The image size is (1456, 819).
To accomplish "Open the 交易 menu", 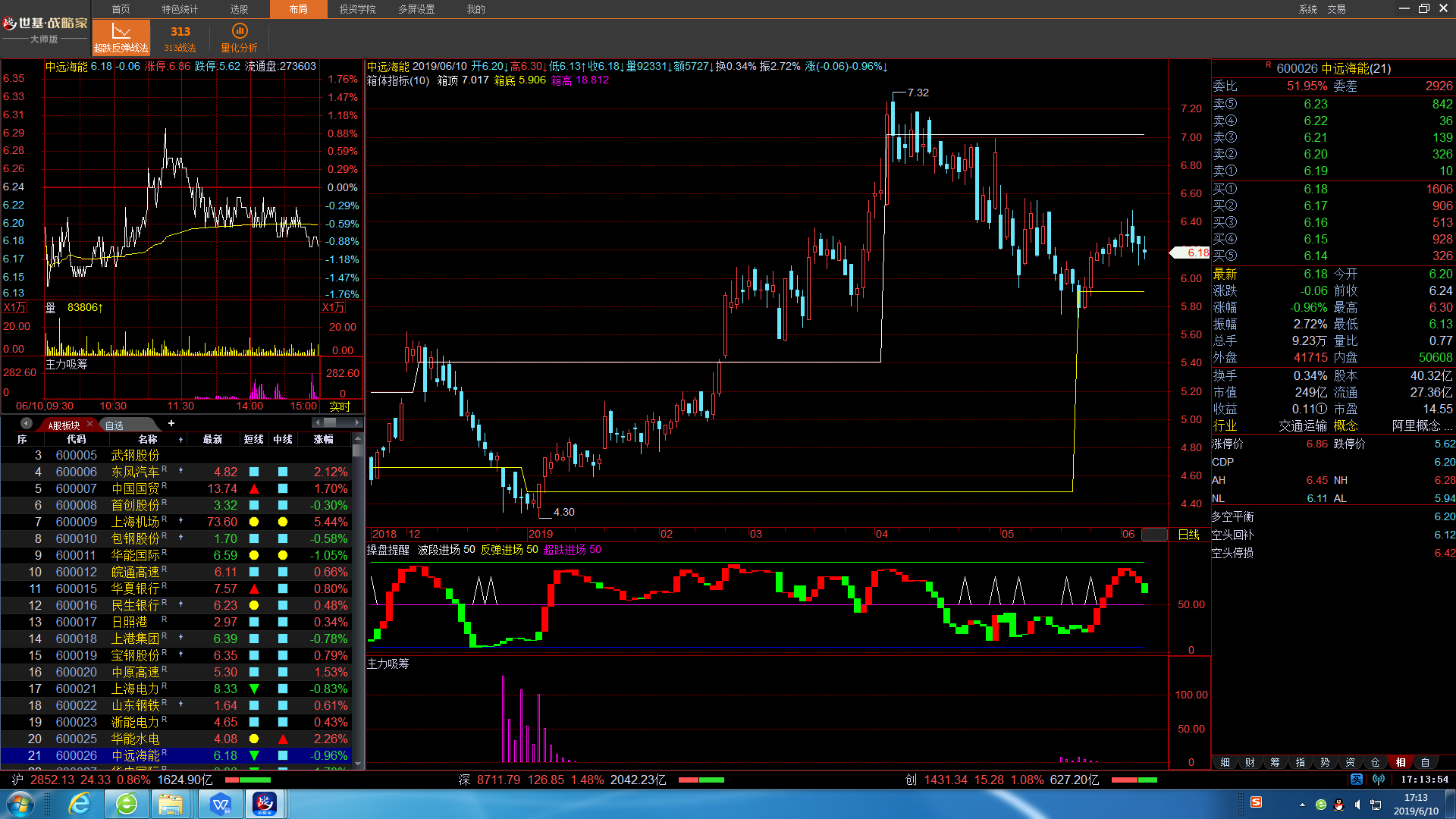I will click(1336, 9).
